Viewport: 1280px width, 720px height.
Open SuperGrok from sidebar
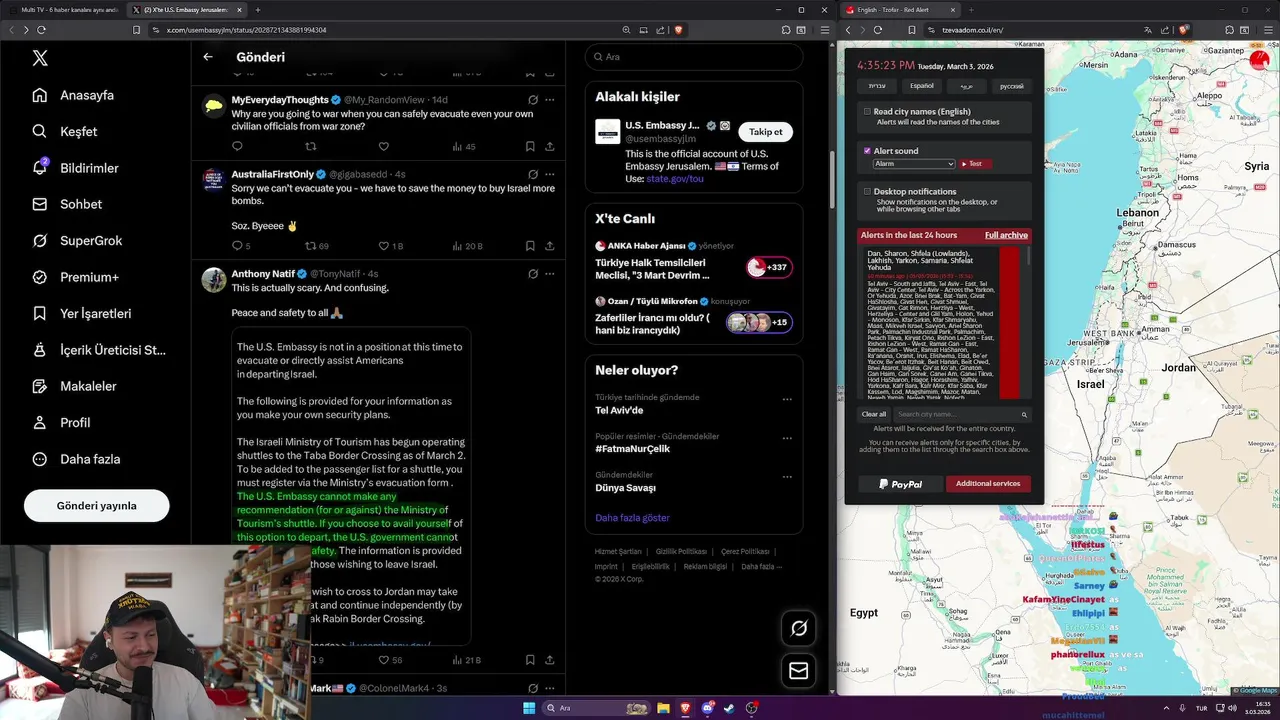77,240
